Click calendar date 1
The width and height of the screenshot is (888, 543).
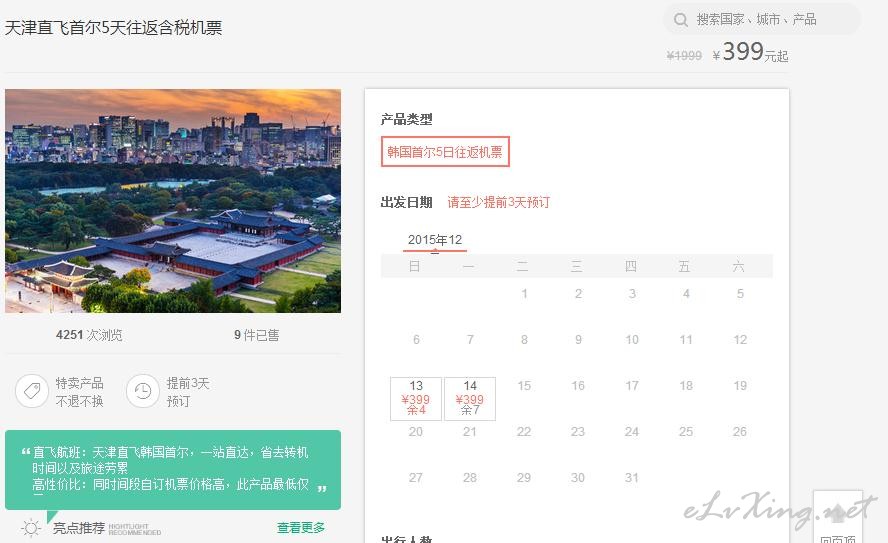point(524,293)
